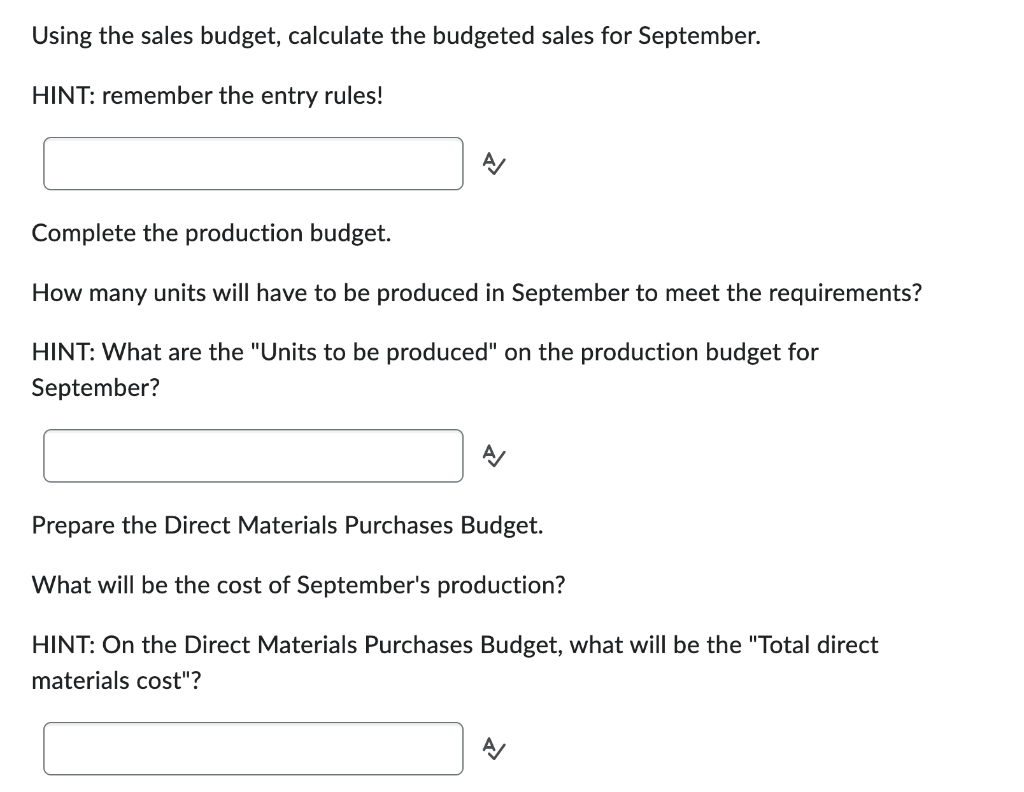This screenshot has height=792, width=1024.
Task: Click the spell-check icon beside the September sales field
Action: [x=494, y=164]
